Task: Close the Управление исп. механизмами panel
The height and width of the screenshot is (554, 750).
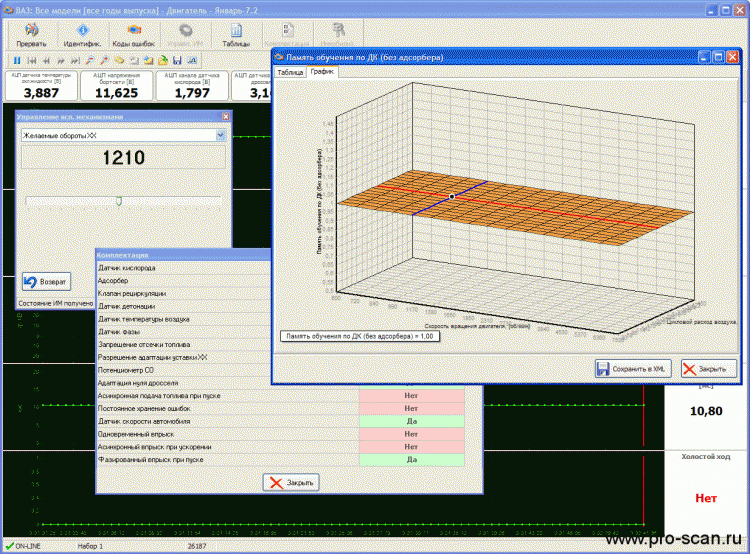Action: coord(225,117)
